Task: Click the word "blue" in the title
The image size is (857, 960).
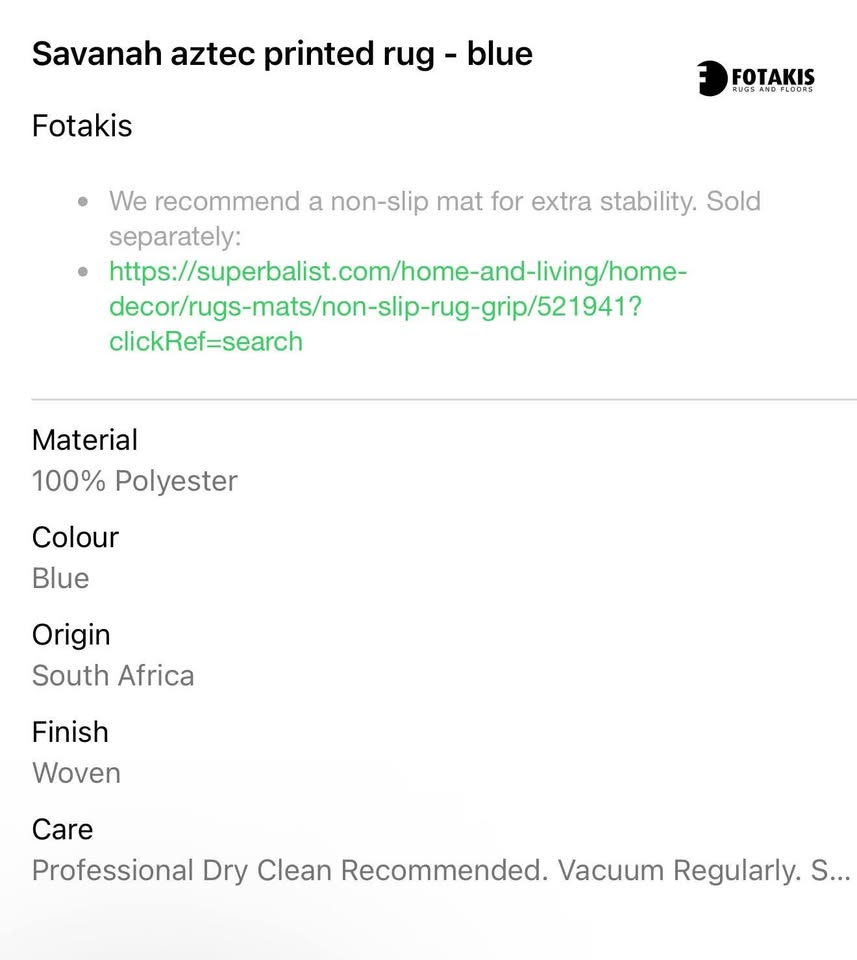Action: point(499,53)
